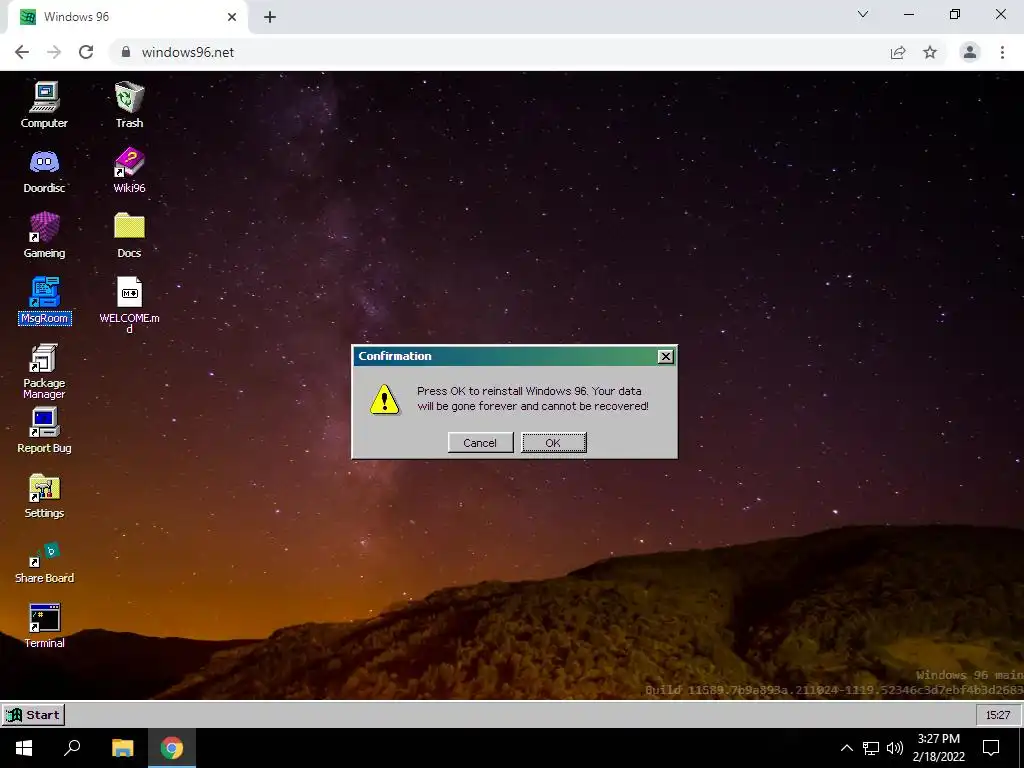The width and height of the screenshot is (1024, 768).
Task: Click the Windows taskbar search icon
Action: click(72, 748)
